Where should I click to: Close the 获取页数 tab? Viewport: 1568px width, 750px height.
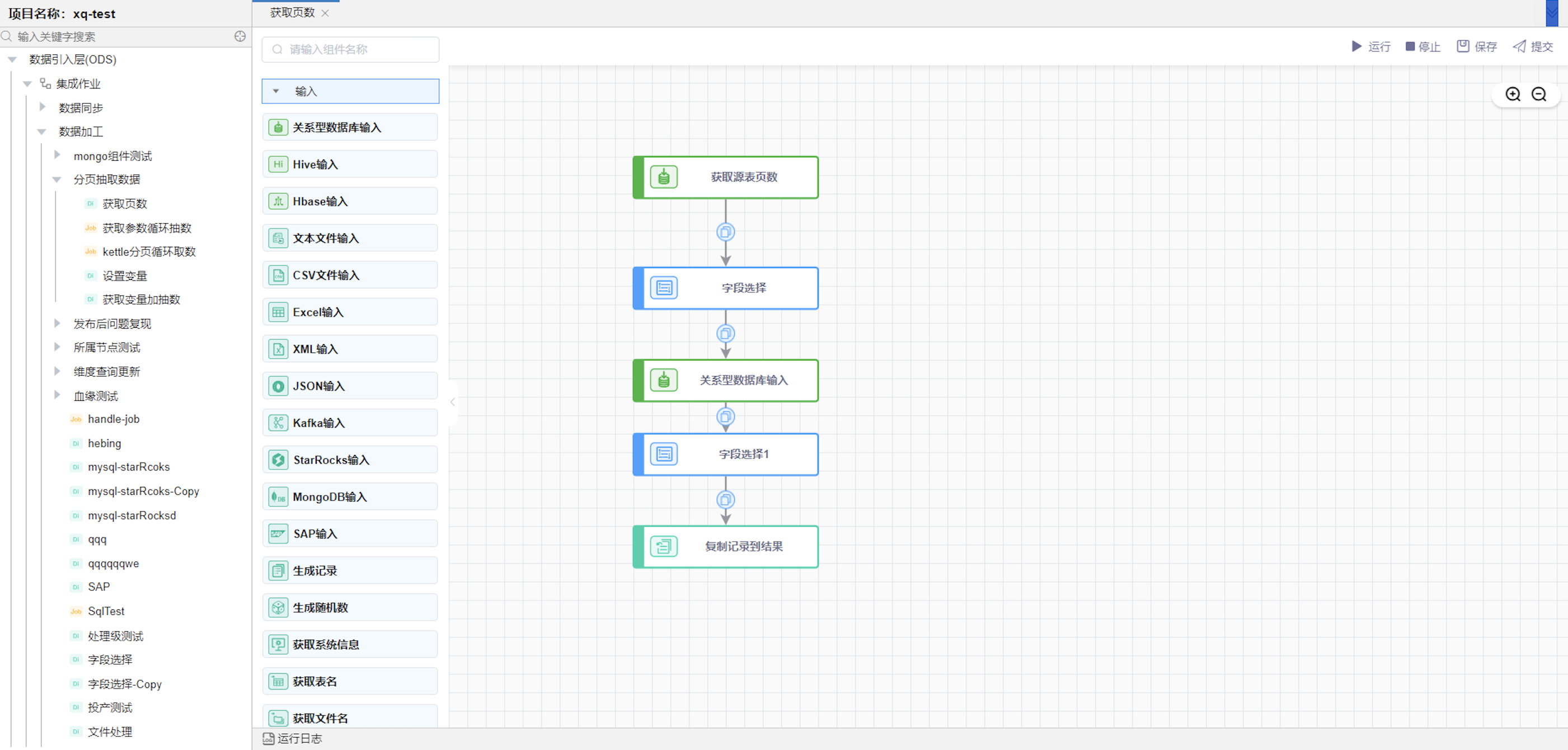point(325,13)
